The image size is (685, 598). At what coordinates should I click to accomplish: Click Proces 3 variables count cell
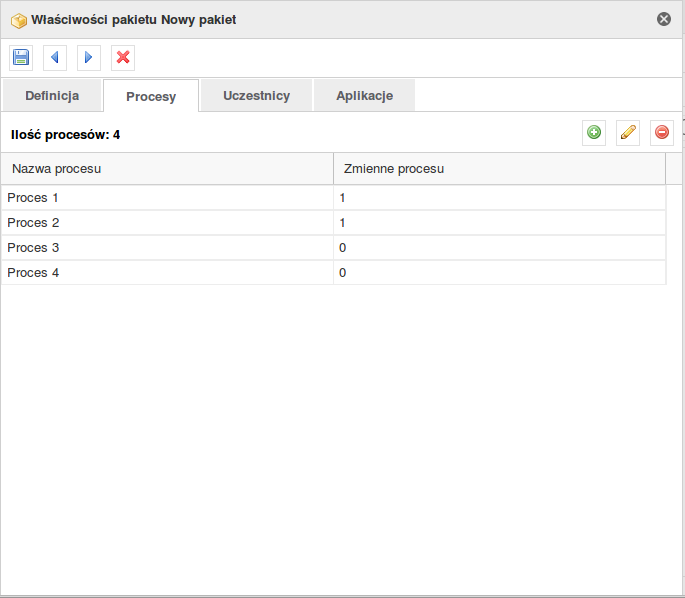click(x=500, y=248)
